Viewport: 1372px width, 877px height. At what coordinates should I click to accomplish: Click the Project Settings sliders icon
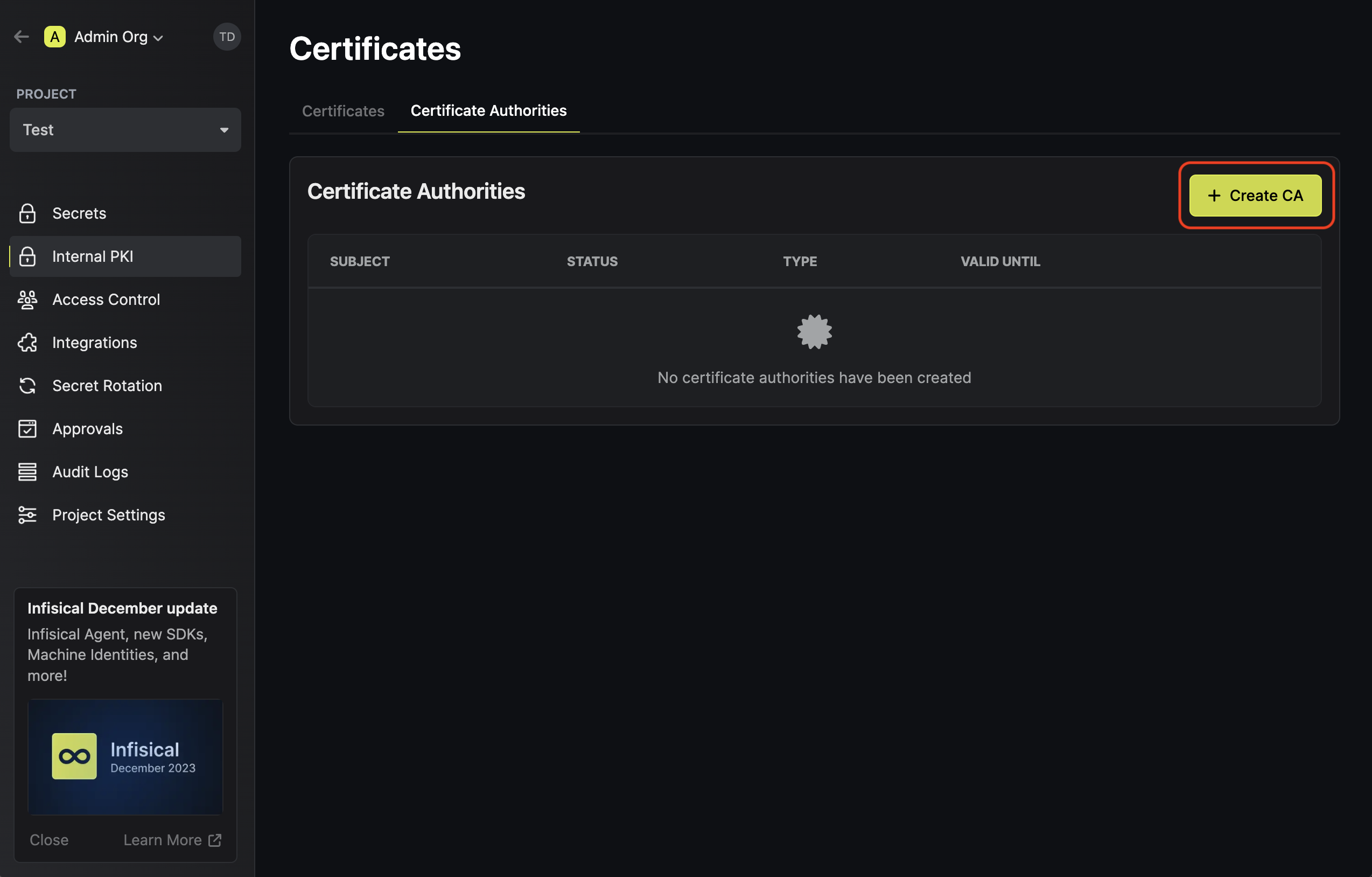[x=27, y=515]
